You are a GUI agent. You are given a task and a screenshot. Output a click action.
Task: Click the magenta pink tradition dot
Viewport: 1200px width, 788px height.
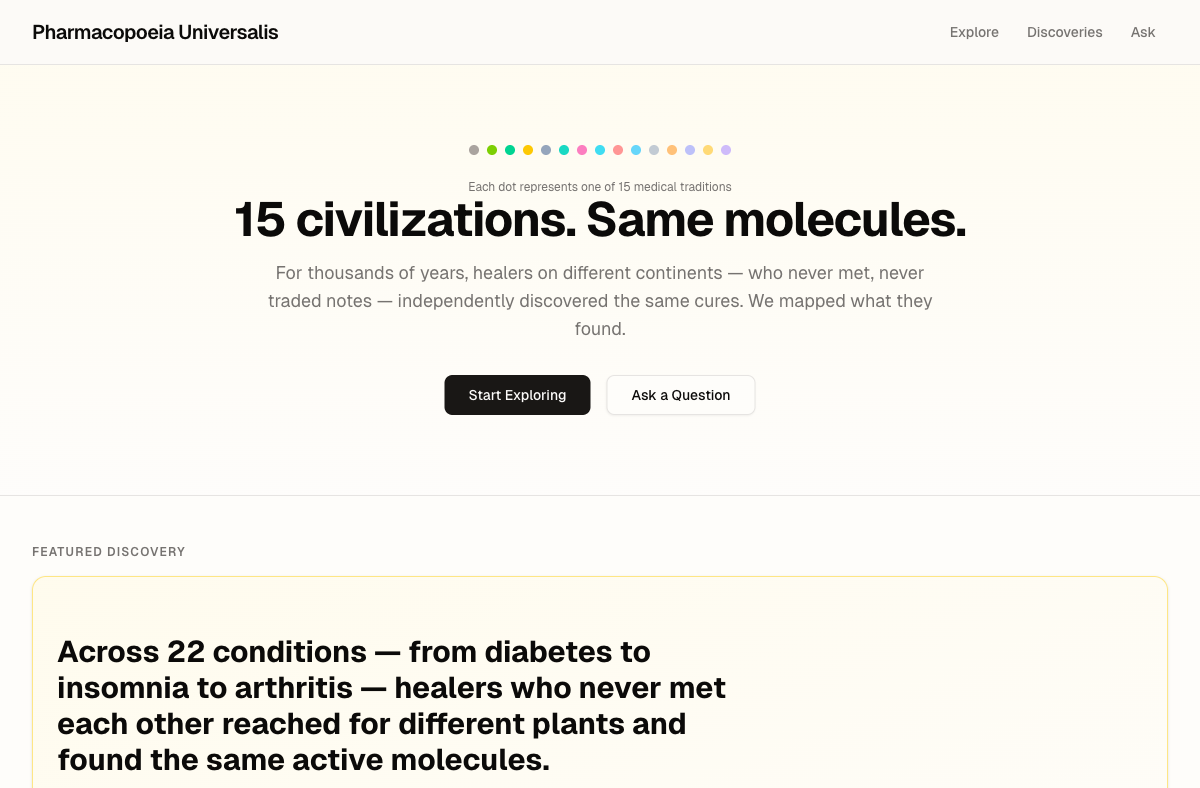pyautogui.click(x=581, y=150)
